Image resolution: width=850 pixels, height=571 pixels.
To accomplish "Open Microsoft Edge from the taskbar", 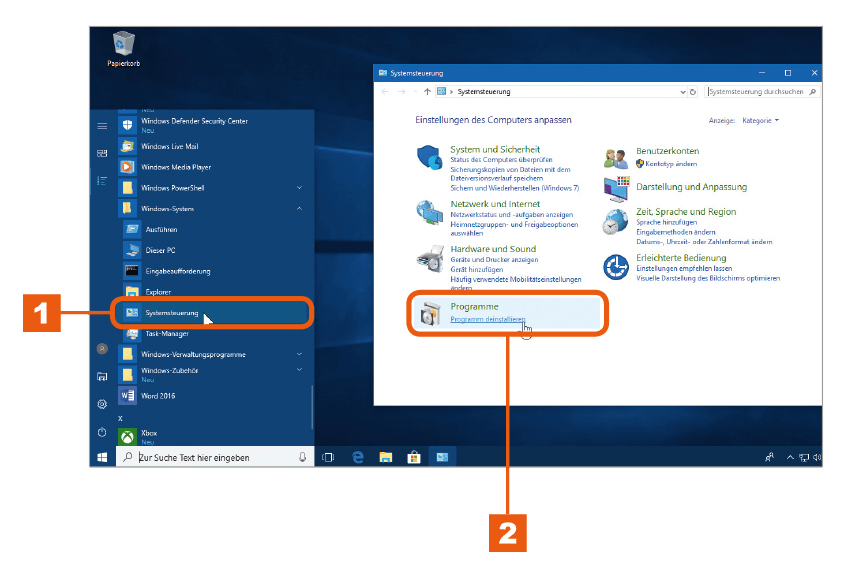I will 358,457.
